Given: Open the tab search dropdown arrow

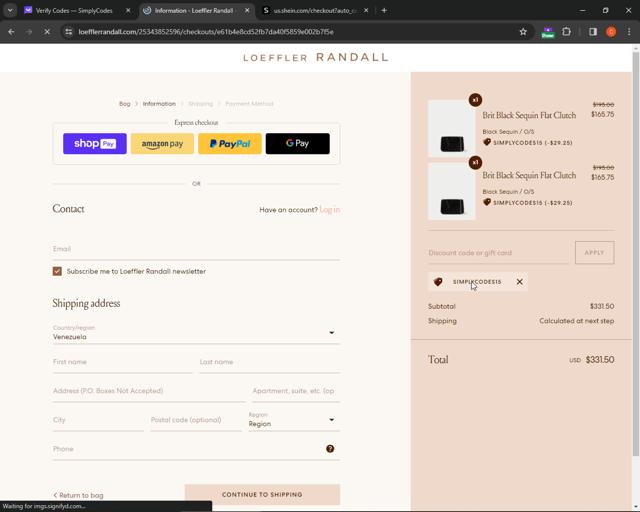Looking at the screenshot, I should click(10, 11).
